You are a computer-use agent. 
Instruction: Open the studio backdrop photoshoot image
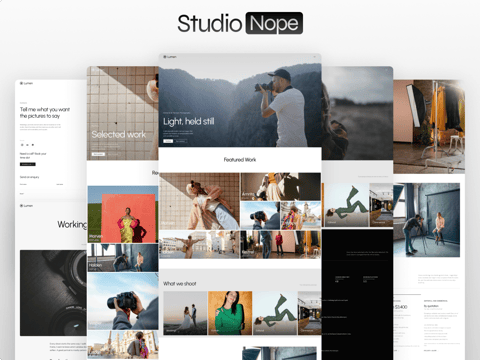[426, 220]
